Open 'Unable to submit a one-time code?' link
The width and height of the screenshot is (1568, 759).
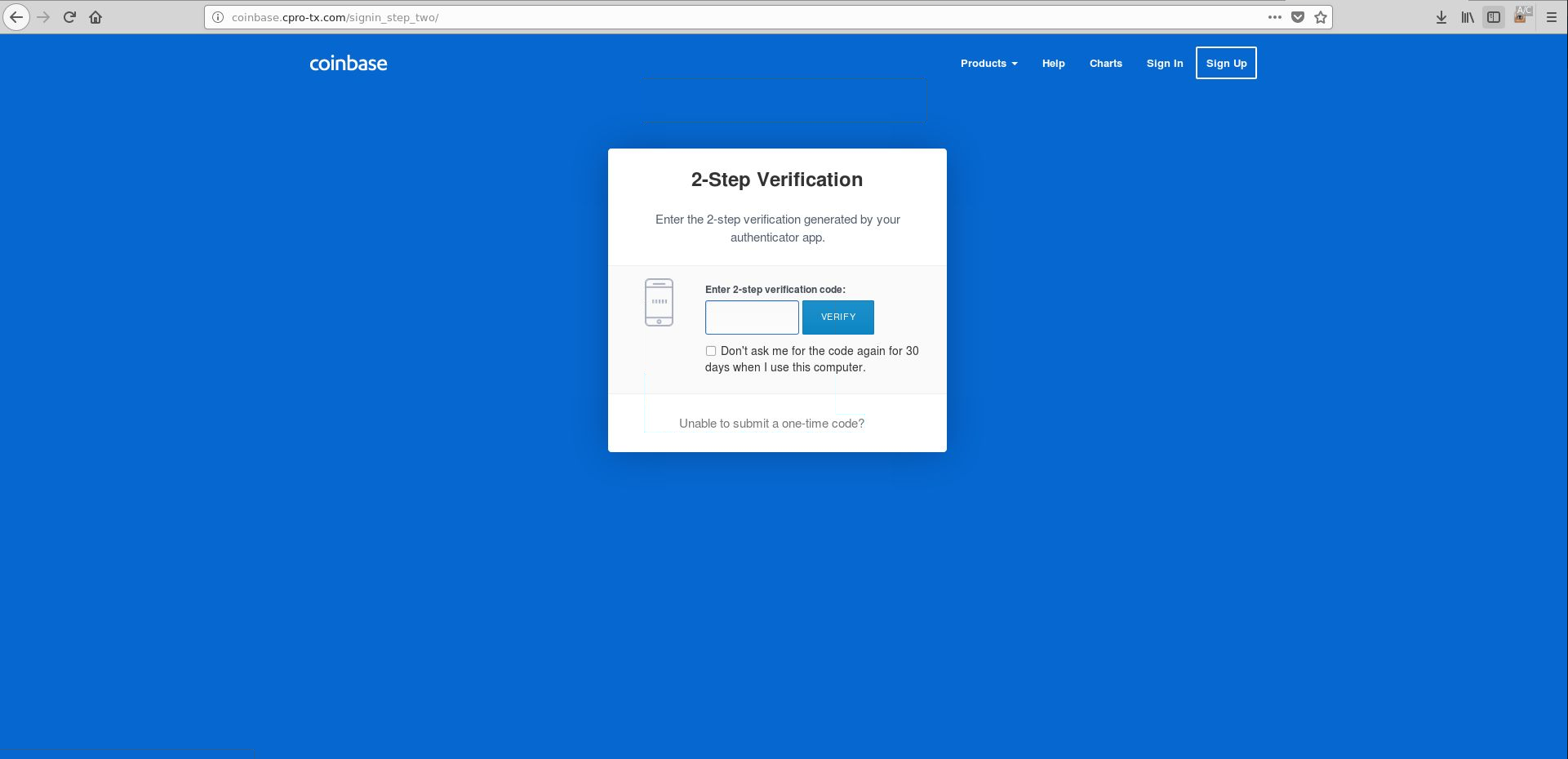coord(771,424)
